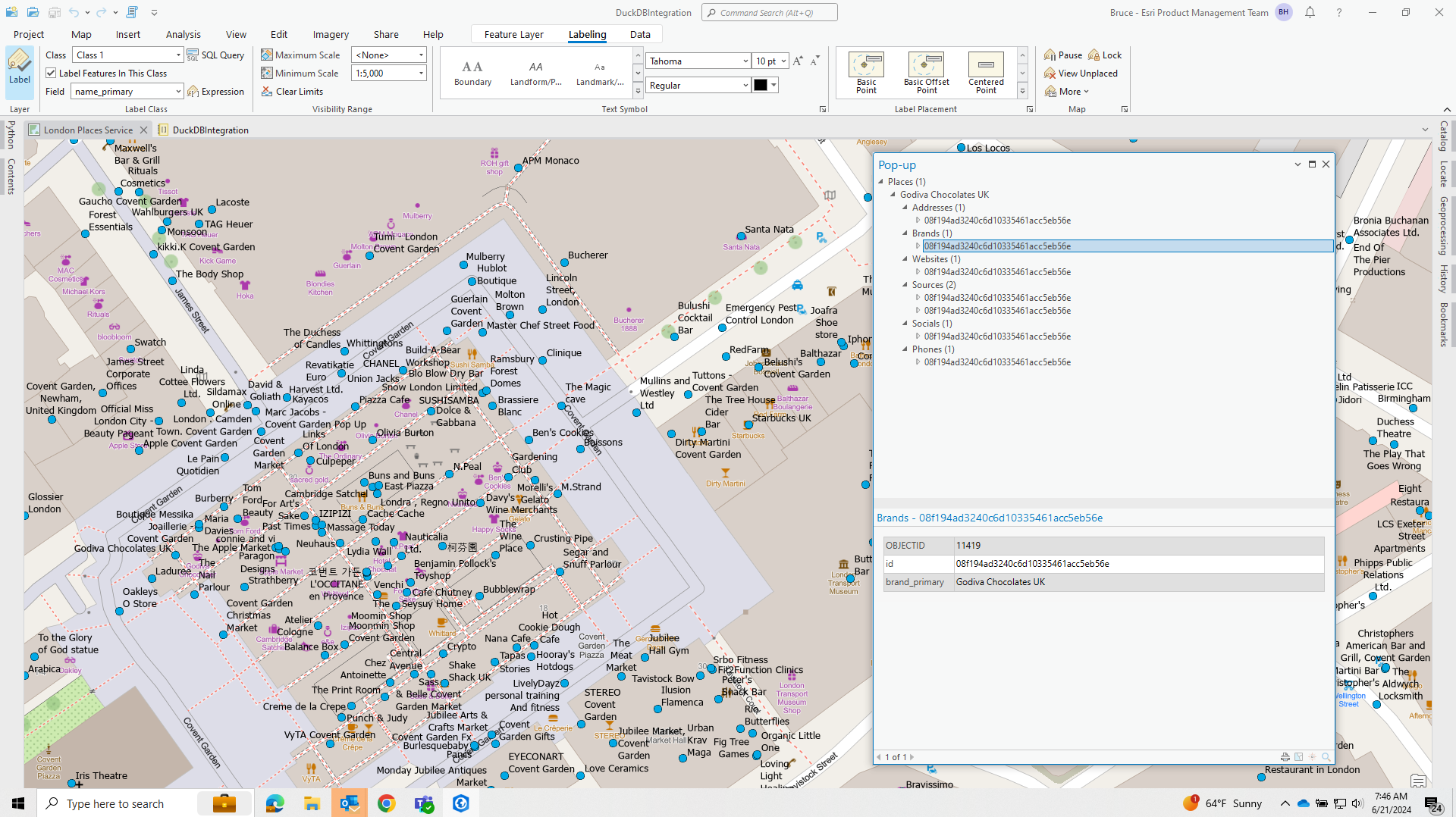The image size is (1456, 817).
Task: Open the Maximum Scale dropdown
Action: tap(419, 54)
